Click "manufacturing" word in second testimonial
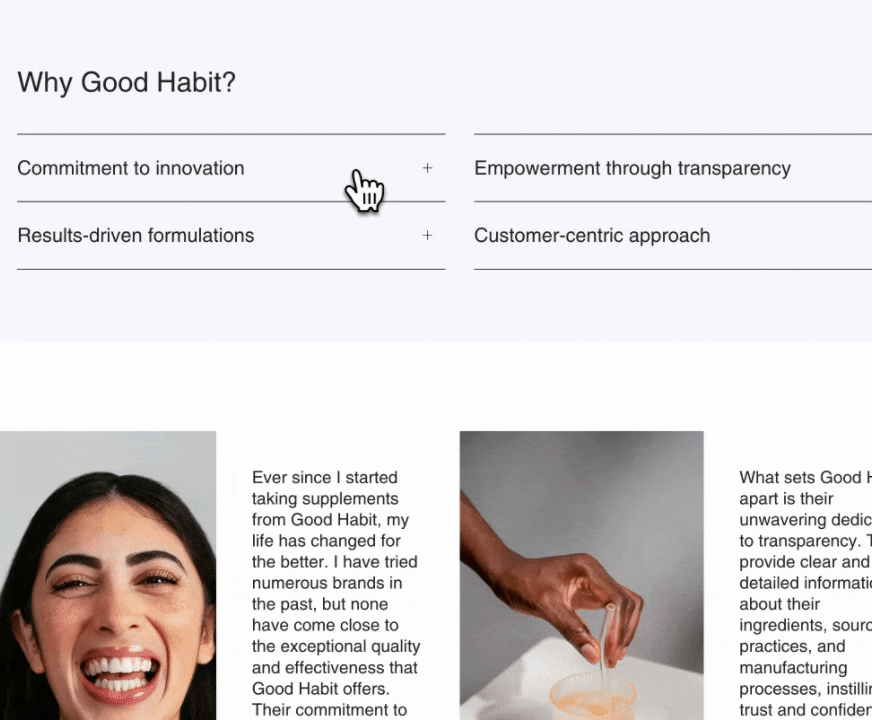The image size is (872, 720). (x=793, y=668)
